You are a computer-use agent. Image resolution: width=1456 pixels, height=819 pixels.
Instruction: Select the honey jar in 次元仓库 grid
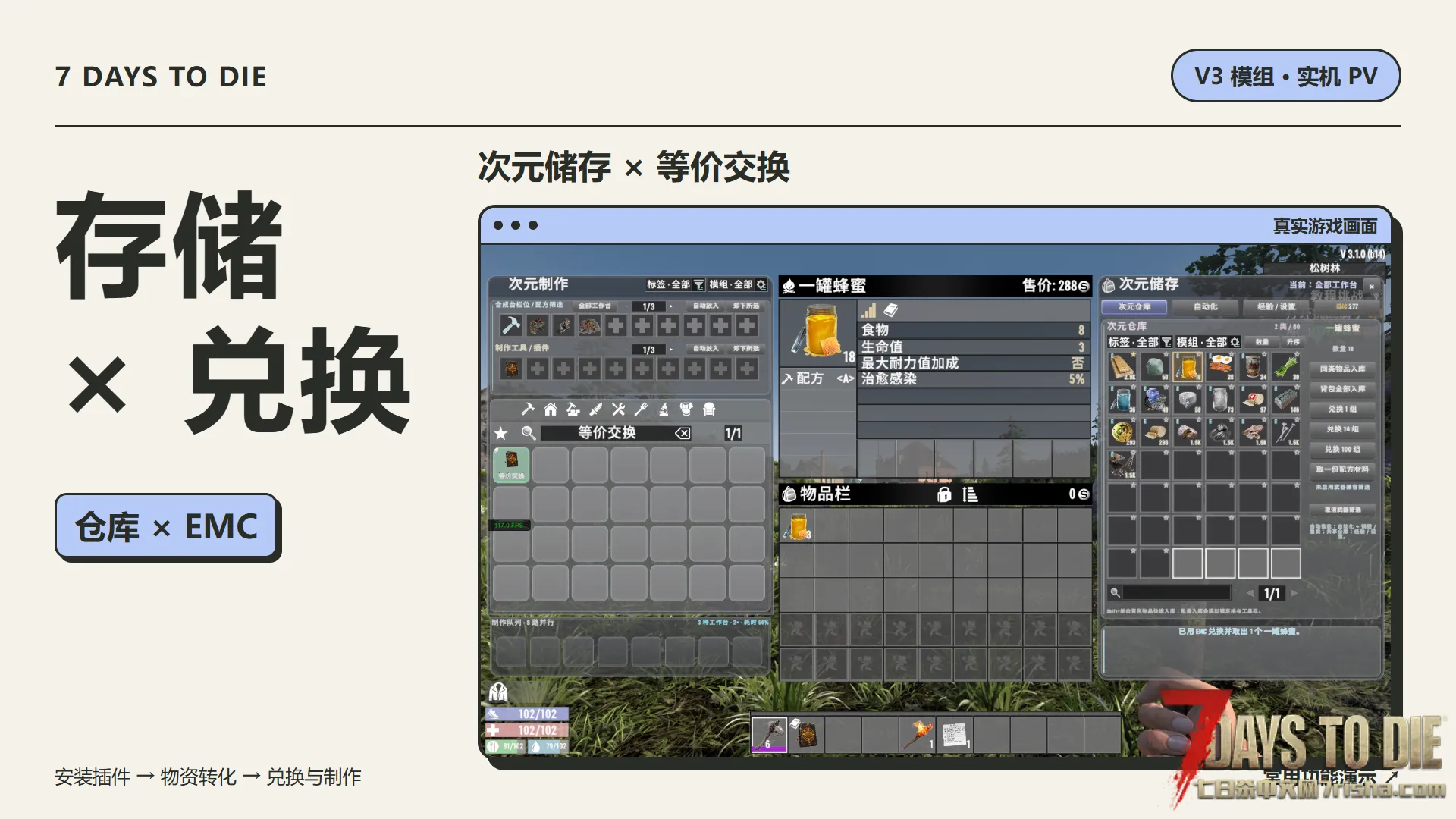[1188, 366]
